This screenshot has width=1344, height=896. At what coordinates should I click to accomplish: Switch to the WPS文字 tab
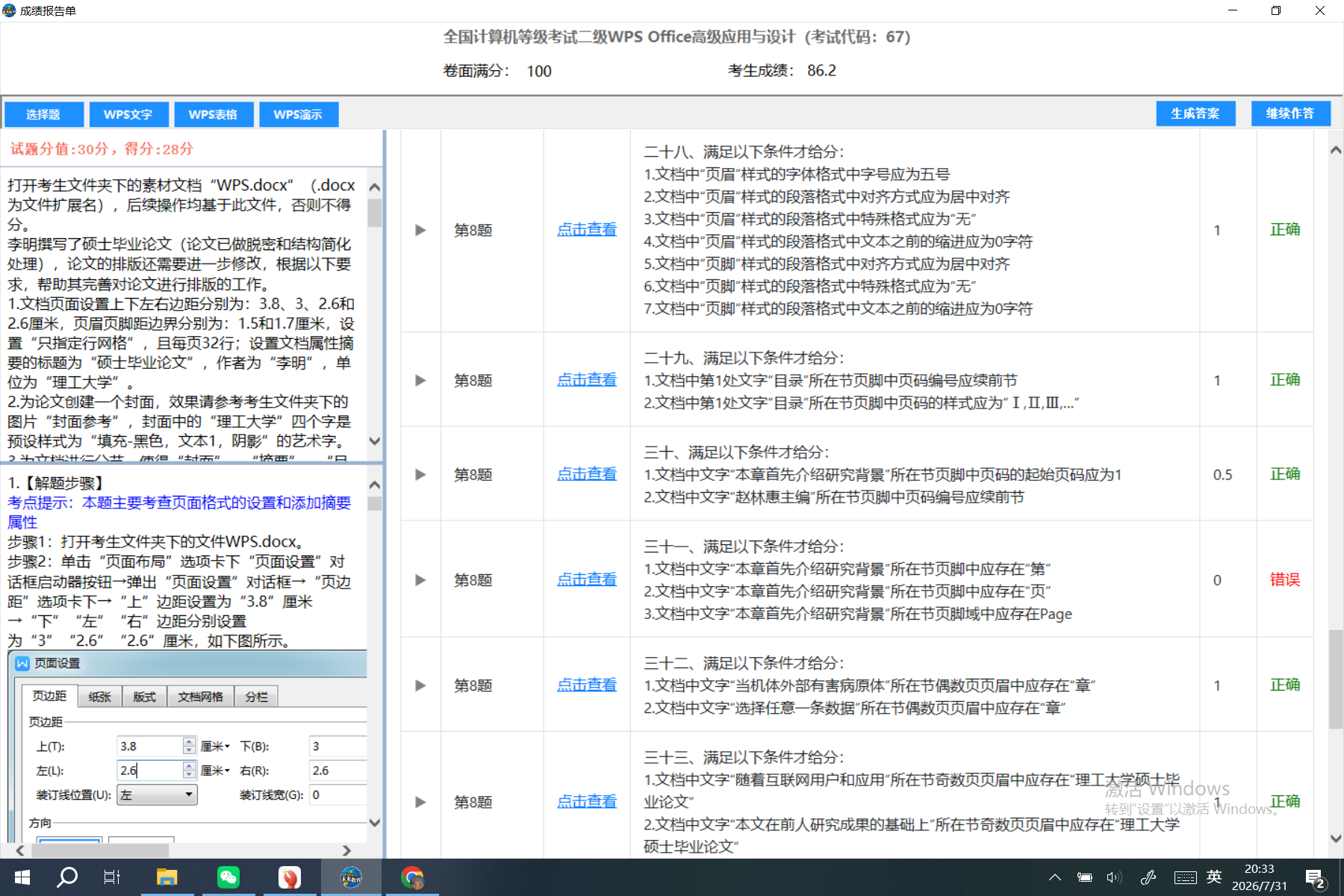pyautogui.click(x=128, y=114)
